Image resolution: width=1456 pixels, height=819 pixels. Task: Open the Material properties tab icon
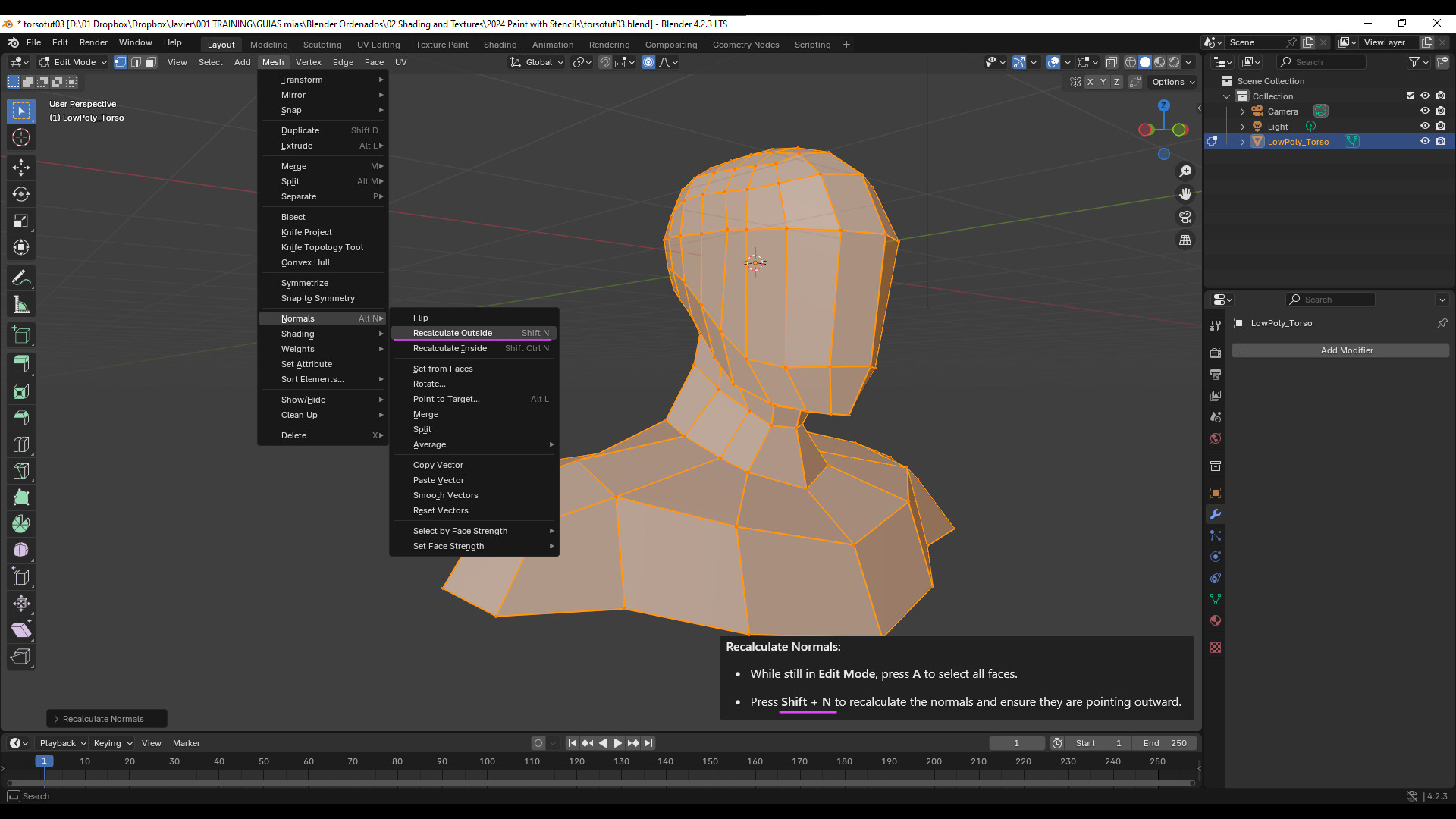click(x=1216, y=620)
